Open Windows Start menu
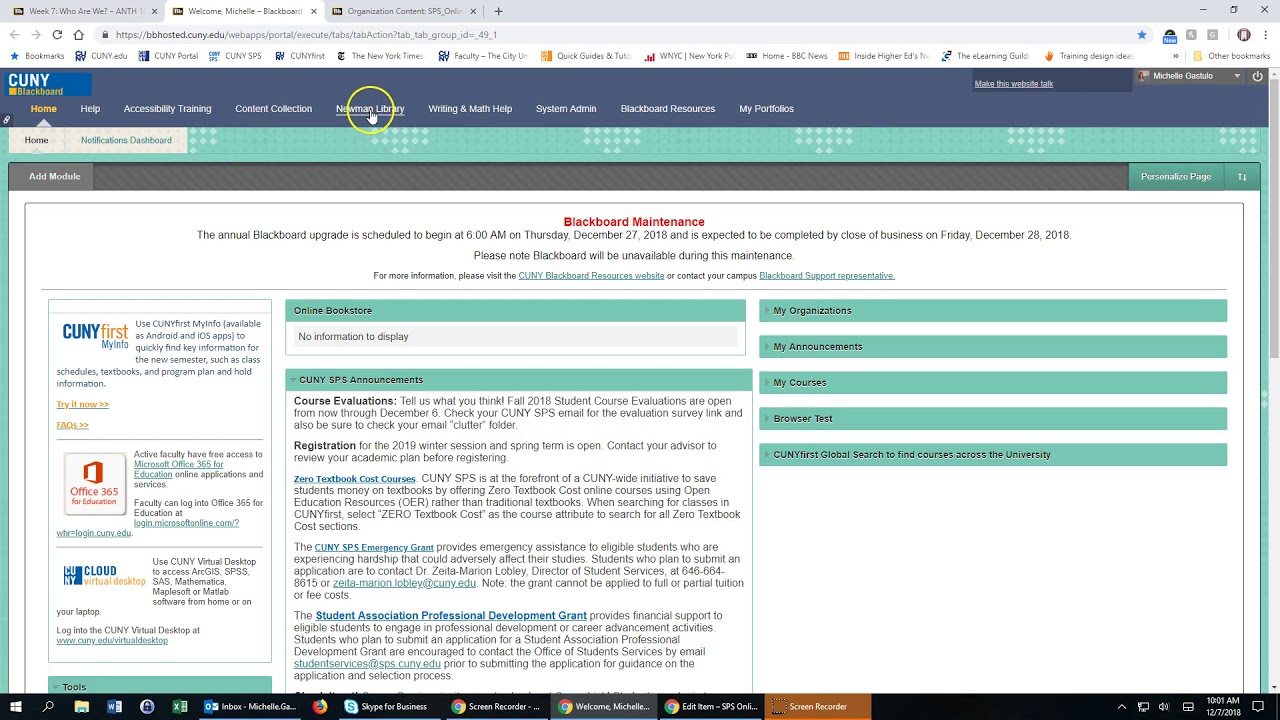The width and height of the screenshot is (1280, 720). 16,707
